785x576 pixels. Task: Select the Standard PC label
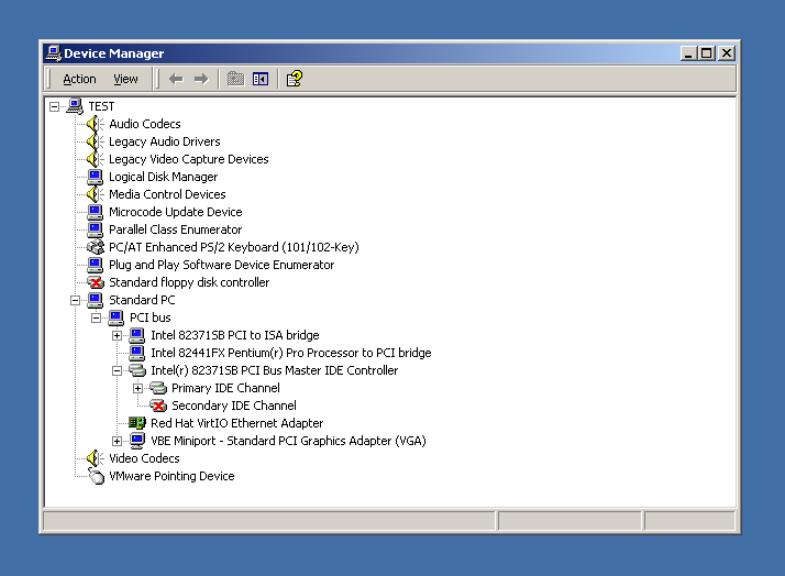pyautogui.click(x=142, y=300)
